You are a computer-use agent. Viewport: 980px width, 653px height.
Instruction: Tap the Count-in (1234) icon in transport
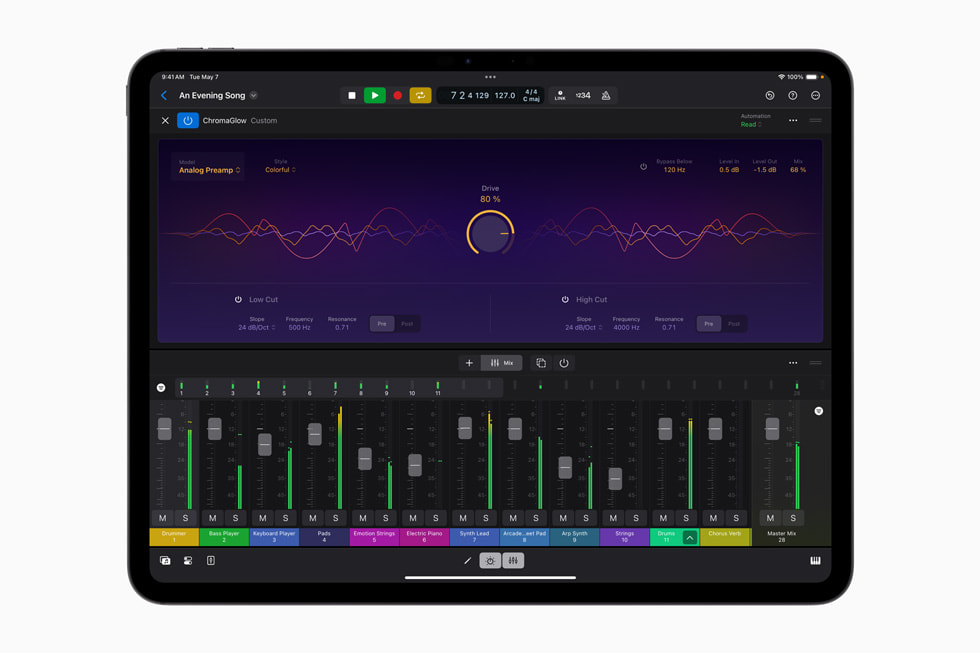click(585, 94)
